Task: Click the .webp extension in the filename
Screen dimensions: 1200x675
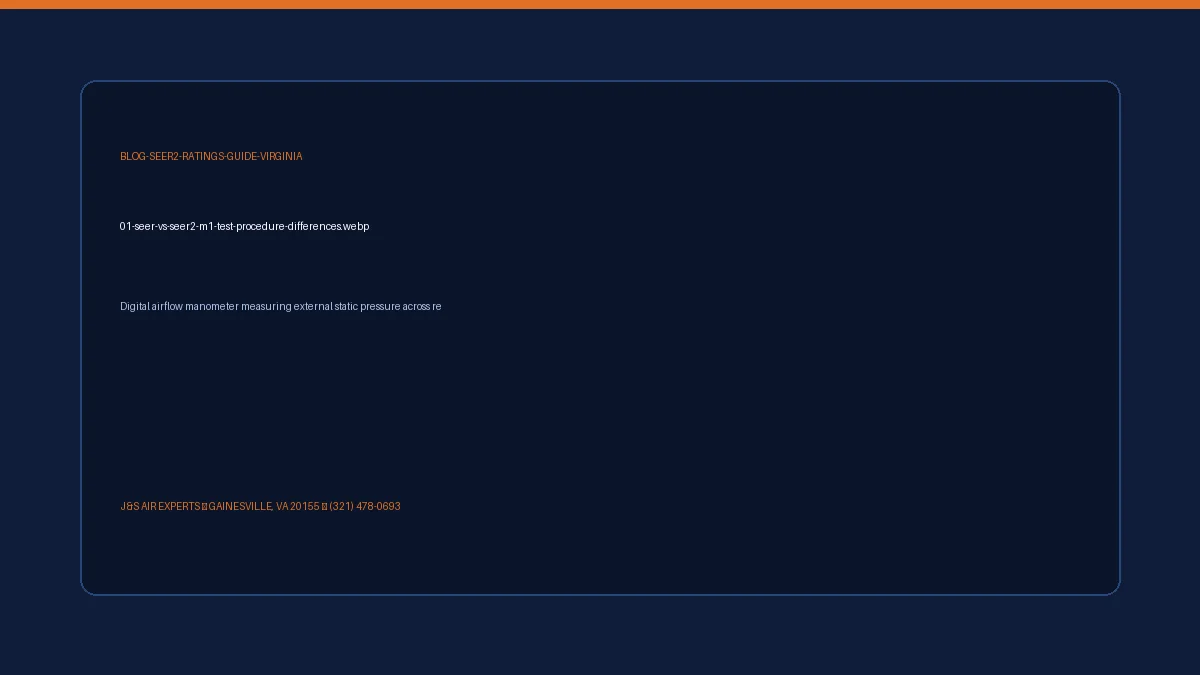Action: (356, 226)
